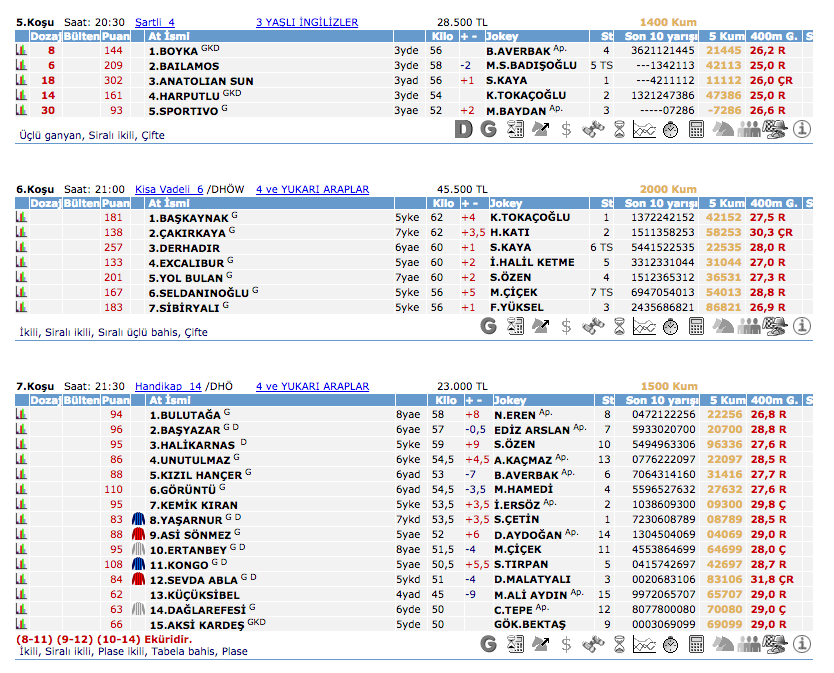834x673 pixels.
Task: Open the Kisa Vadeli 6 link
Action: [168, 189]
